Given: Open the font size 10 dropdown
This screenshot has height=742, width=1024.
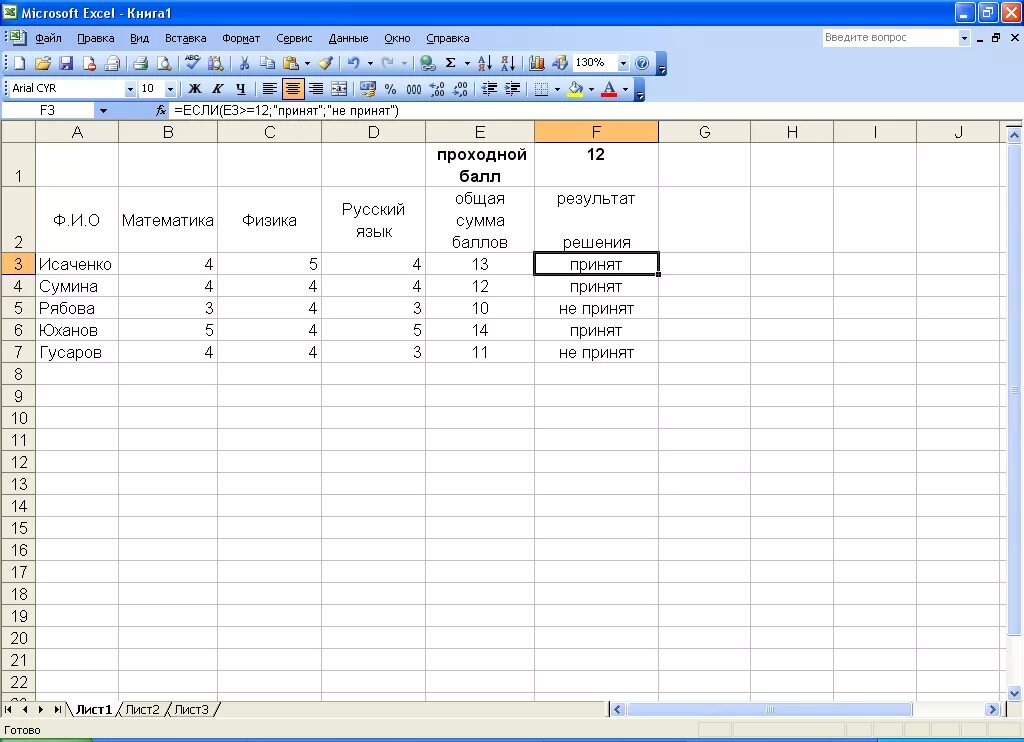Looking at the screenshot, I should click(170, 89).
